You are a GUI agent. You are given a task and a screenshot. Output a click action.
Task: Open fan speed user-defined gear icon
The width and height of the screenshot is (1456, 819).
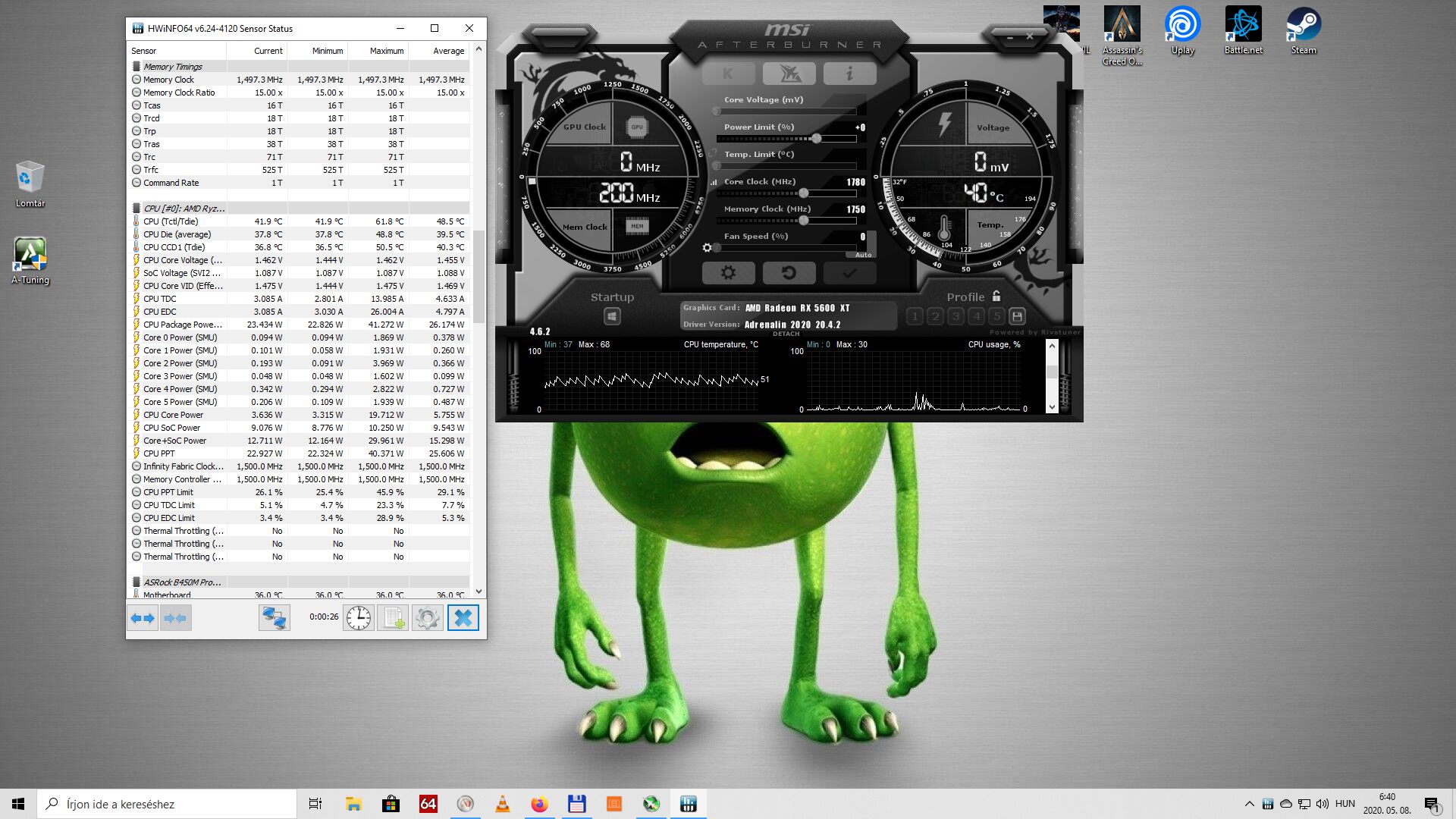(708, 248)
